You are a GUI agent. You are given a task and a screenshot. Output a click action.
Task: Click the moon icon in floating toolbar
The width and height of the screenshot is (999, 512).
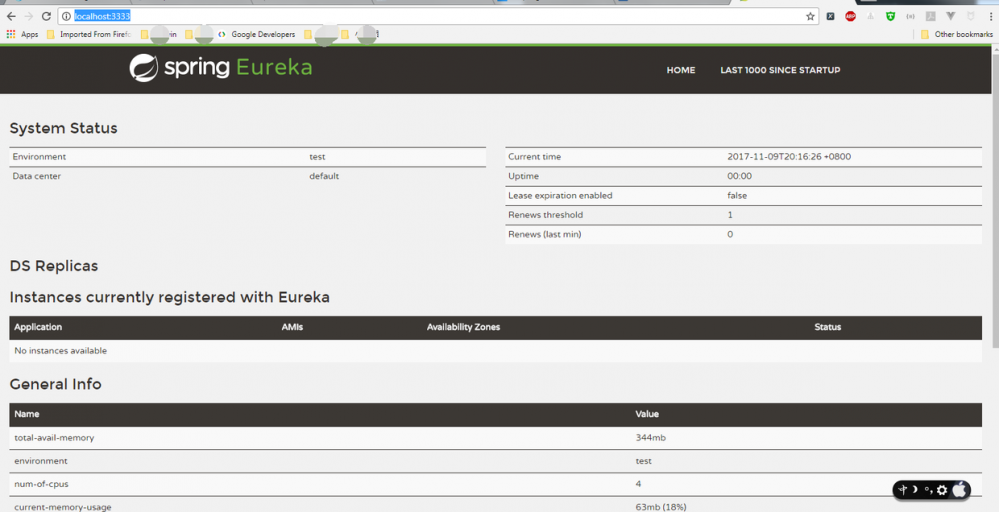pyautogui.click(x=915, y=489)
